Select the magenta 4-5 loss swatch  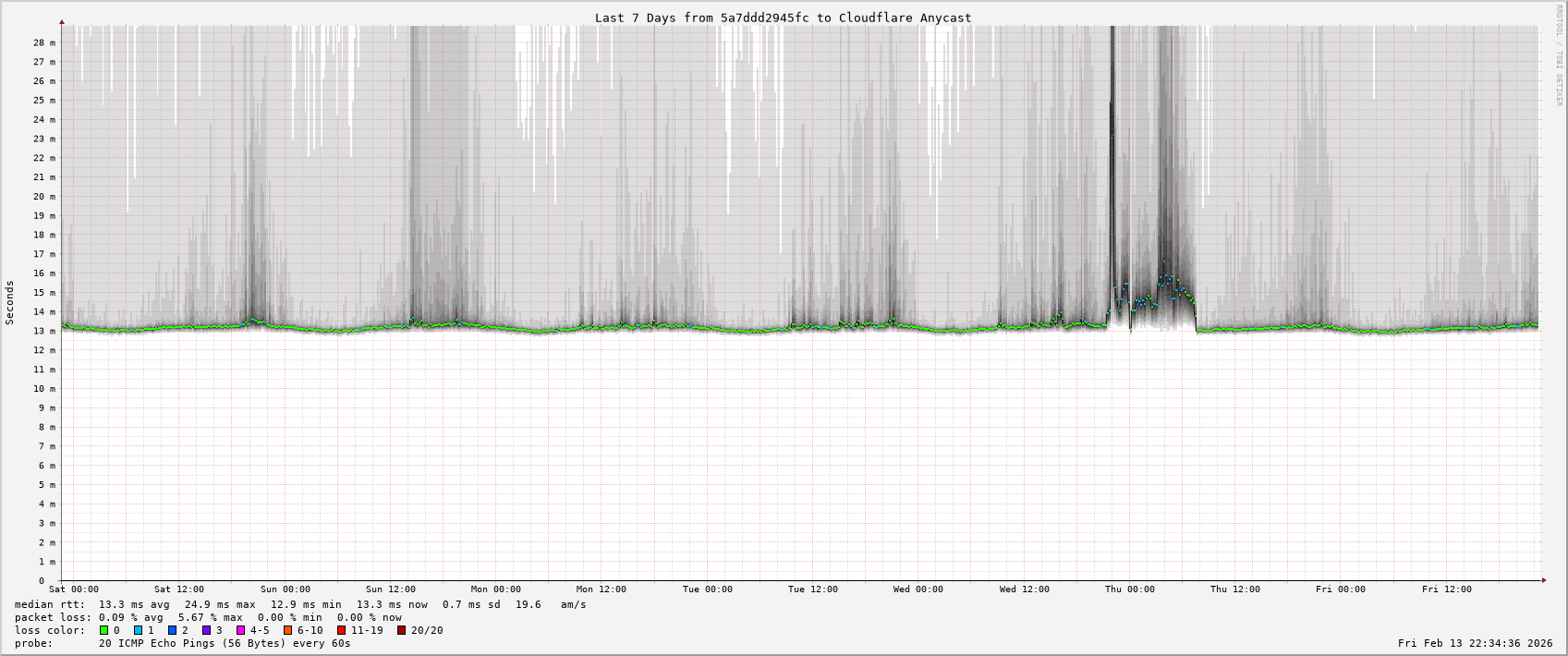(x=240, y=630)
